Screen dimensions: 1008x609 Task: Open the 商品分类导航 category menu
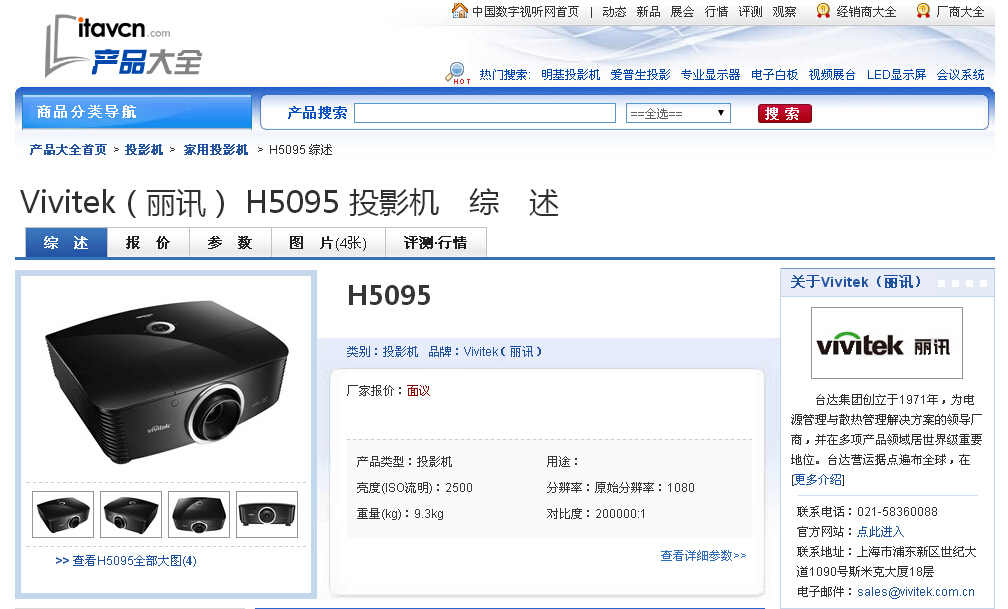[x=136, y=112]
